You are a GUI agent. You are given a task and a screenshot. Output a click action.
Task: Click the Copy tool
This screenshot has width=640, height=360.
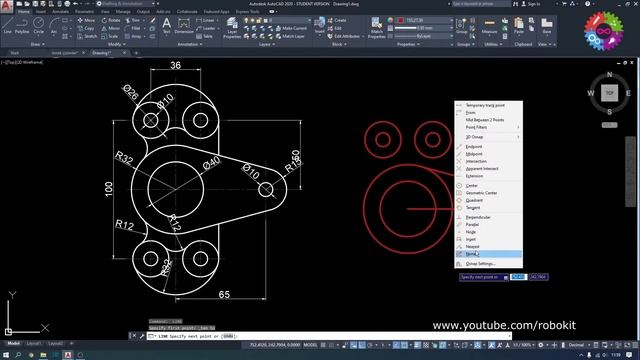(86, 28)
